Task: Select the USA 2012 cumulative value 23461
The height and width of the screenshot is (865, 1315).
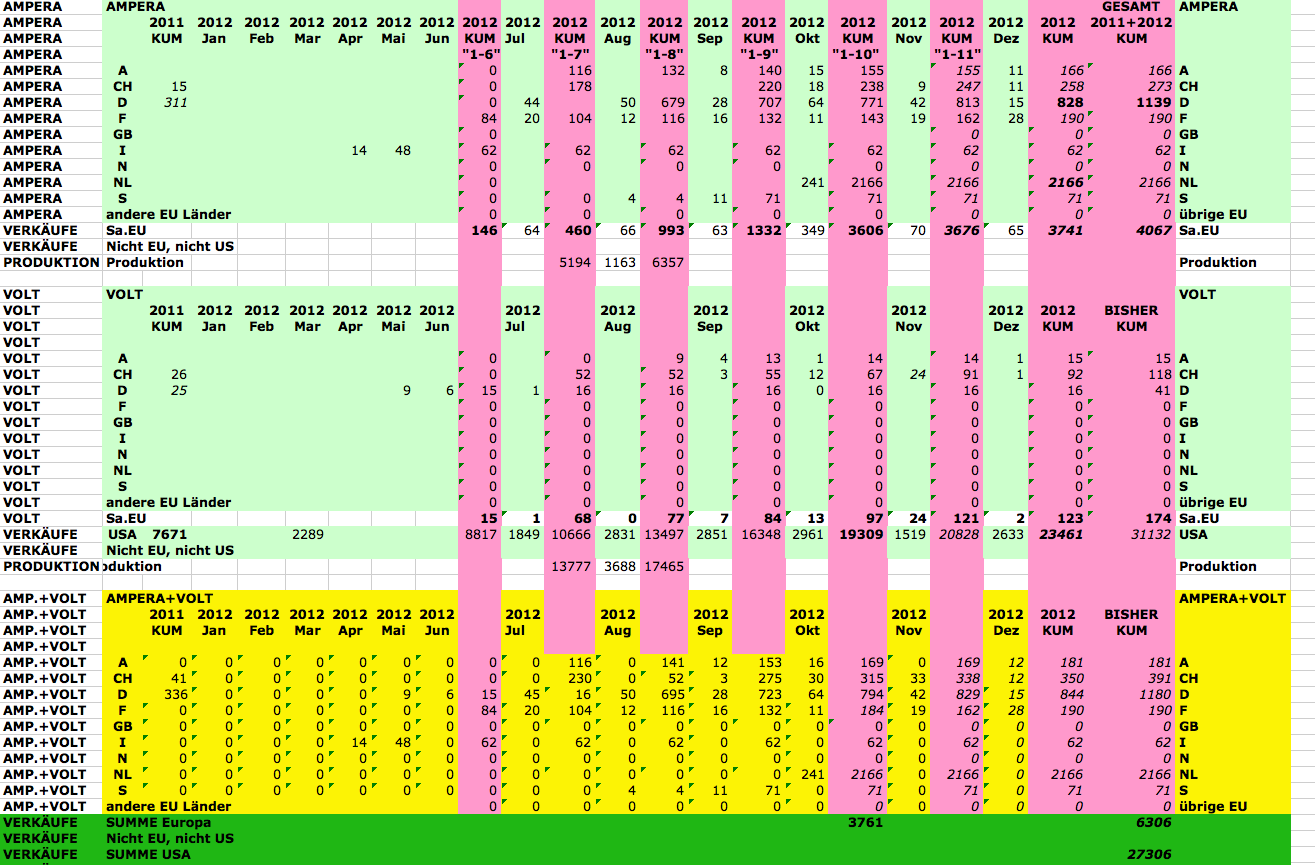Action: coord(1060,534)
